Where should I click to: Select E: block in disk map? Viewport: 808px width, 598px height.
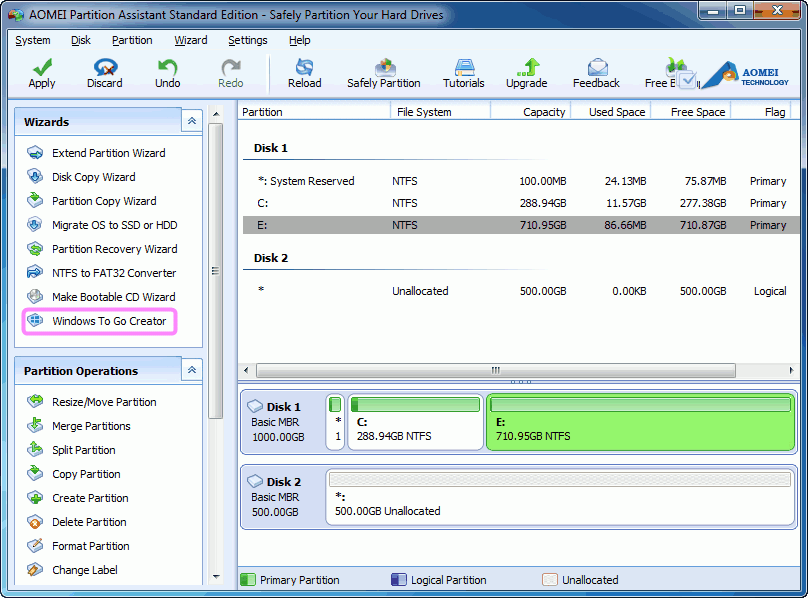click(641, 422)
